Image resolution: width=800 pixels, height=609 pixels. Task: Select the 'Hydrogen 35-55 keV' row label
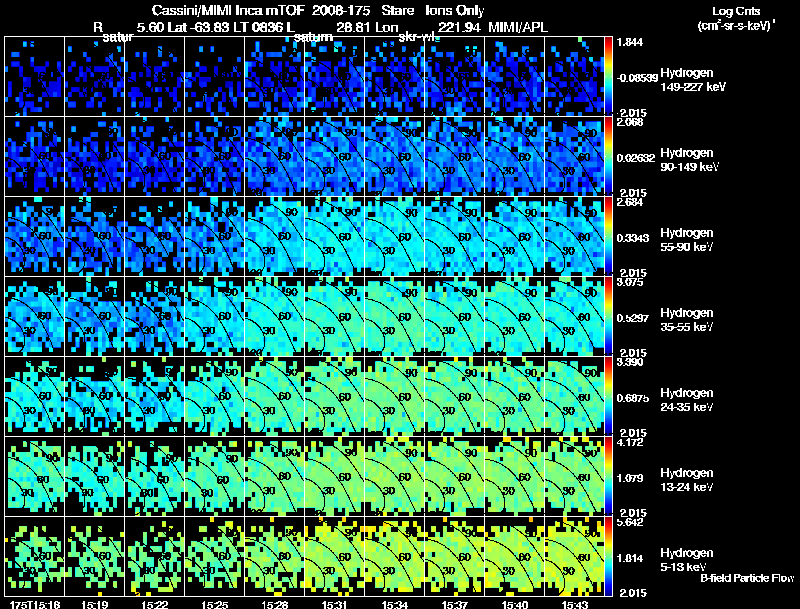coord(687,320)
